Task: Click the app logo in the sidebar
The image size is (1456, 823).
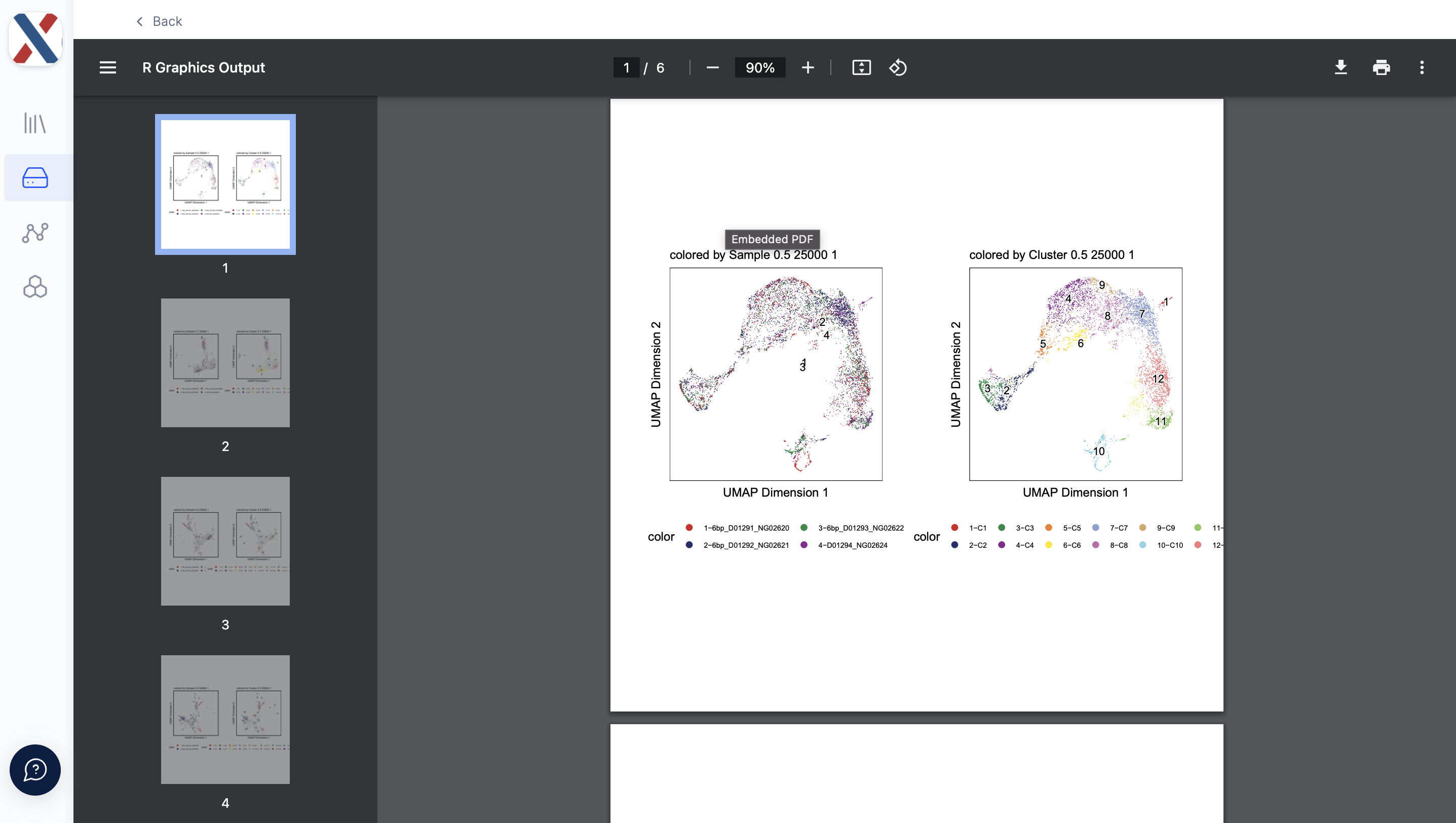Action: [x=35, y=39]
